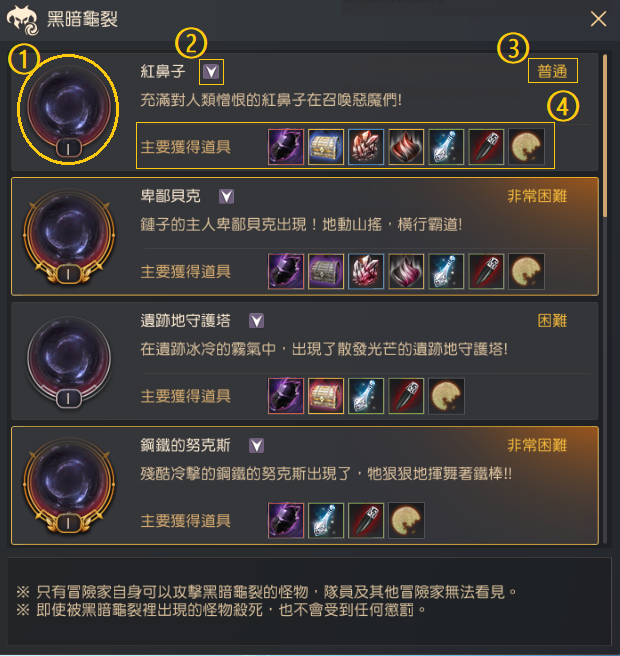Select the purple treasure chest in 卑鄙貝克 row
Screen dimensions: 620x656
tap(326, 271)
